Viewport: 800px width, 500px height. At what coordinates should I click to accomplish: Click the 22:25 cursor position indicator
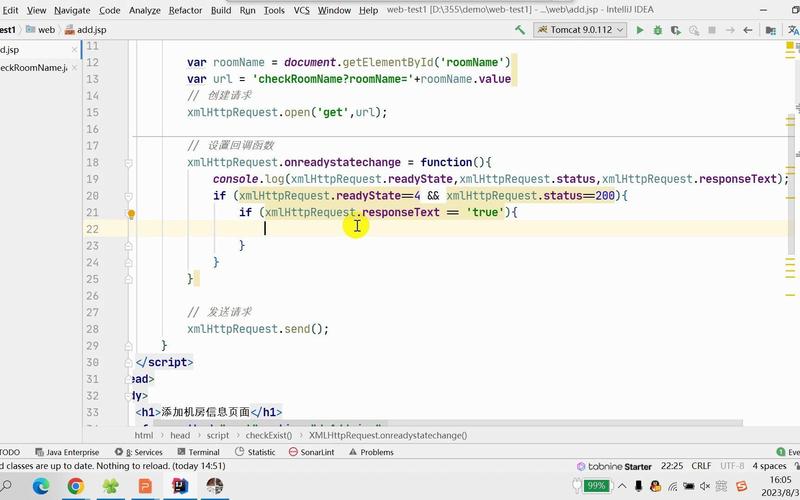point(672,466)
